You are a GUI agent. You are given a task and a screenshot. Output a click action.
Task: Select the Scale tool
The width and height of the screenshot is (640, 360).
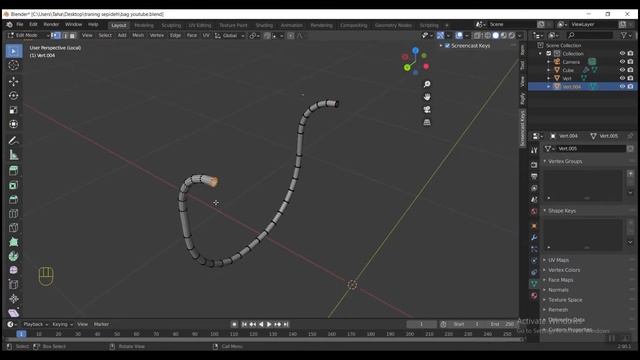click(x=13, y=110)
